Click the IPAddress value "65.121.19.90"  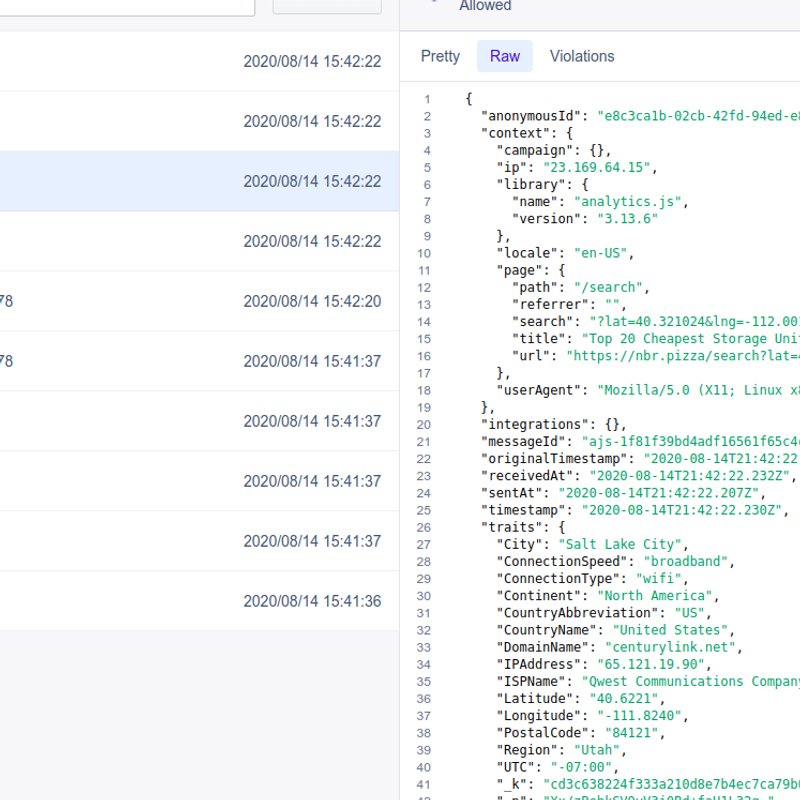651,664
